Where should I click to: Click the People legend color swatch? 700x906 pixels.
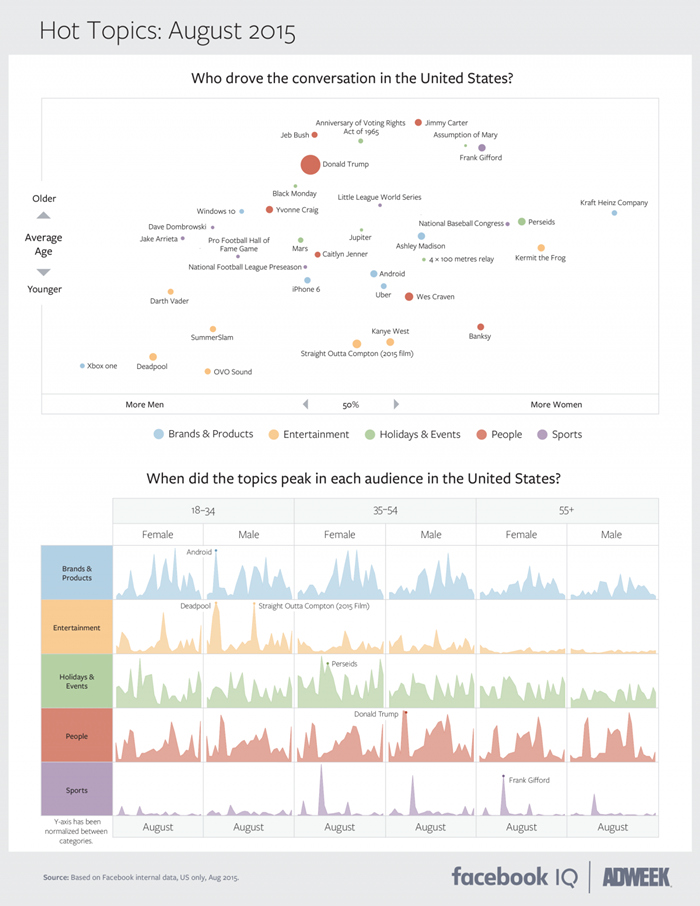click(482, 435)
